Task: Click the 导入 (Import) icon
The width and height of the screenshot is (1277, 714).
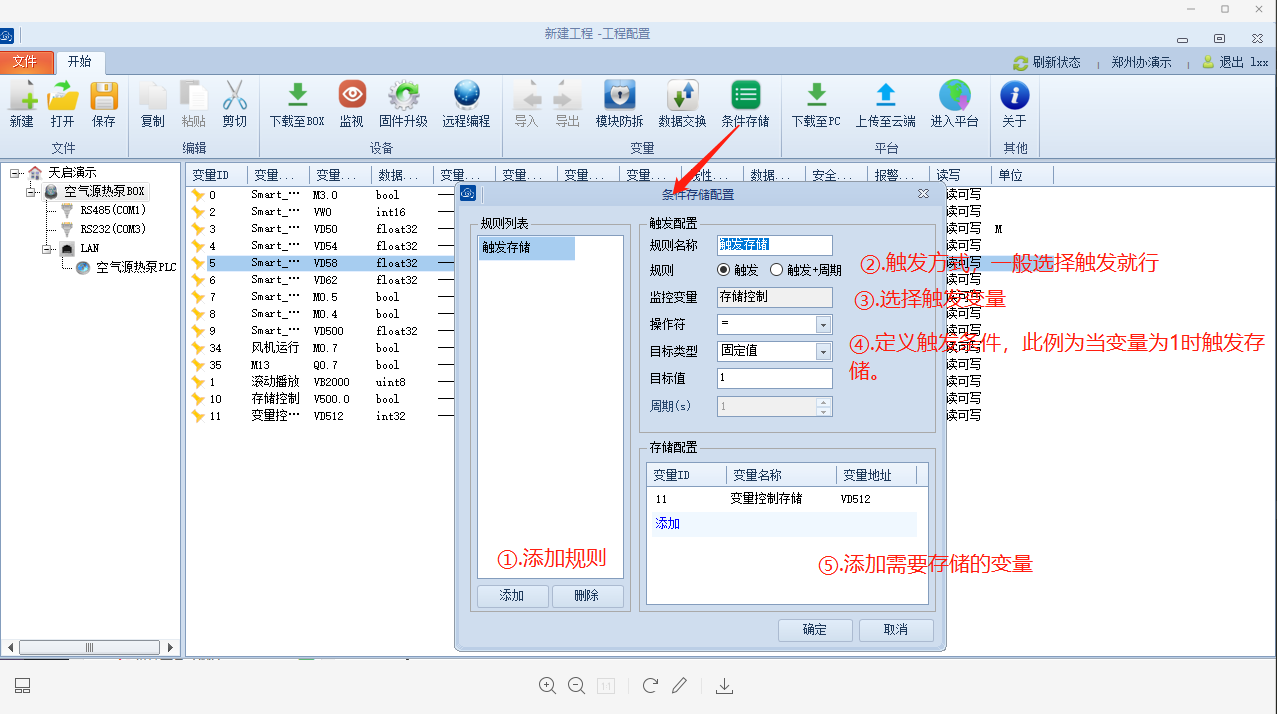Action: pyautogui.click(x=526, y=96)
